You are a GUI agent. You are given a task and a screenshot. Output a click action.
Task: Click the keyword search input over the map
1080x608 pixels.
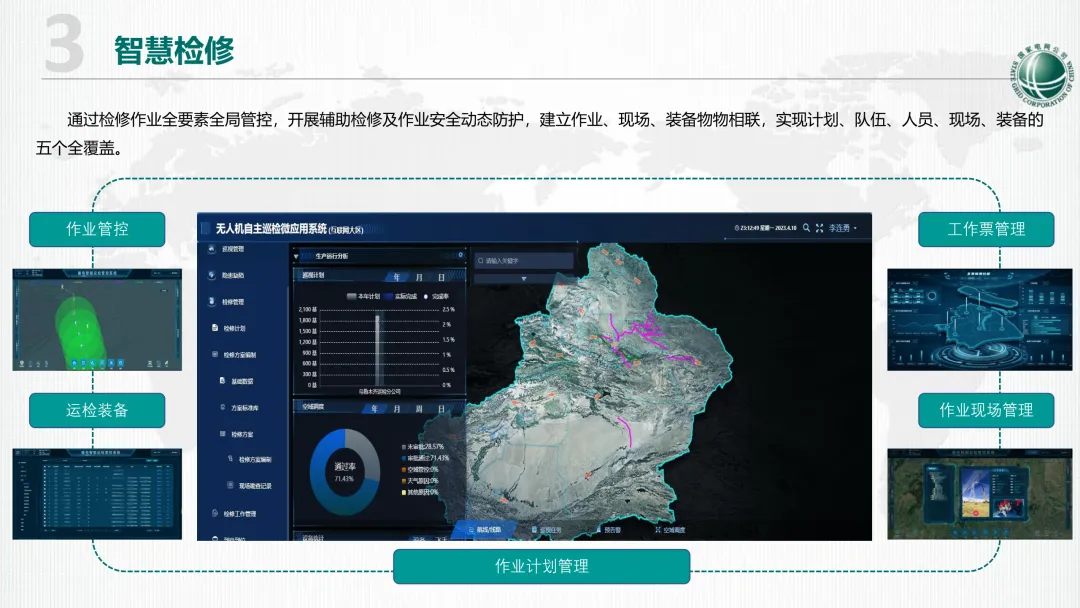coord(524,261)
